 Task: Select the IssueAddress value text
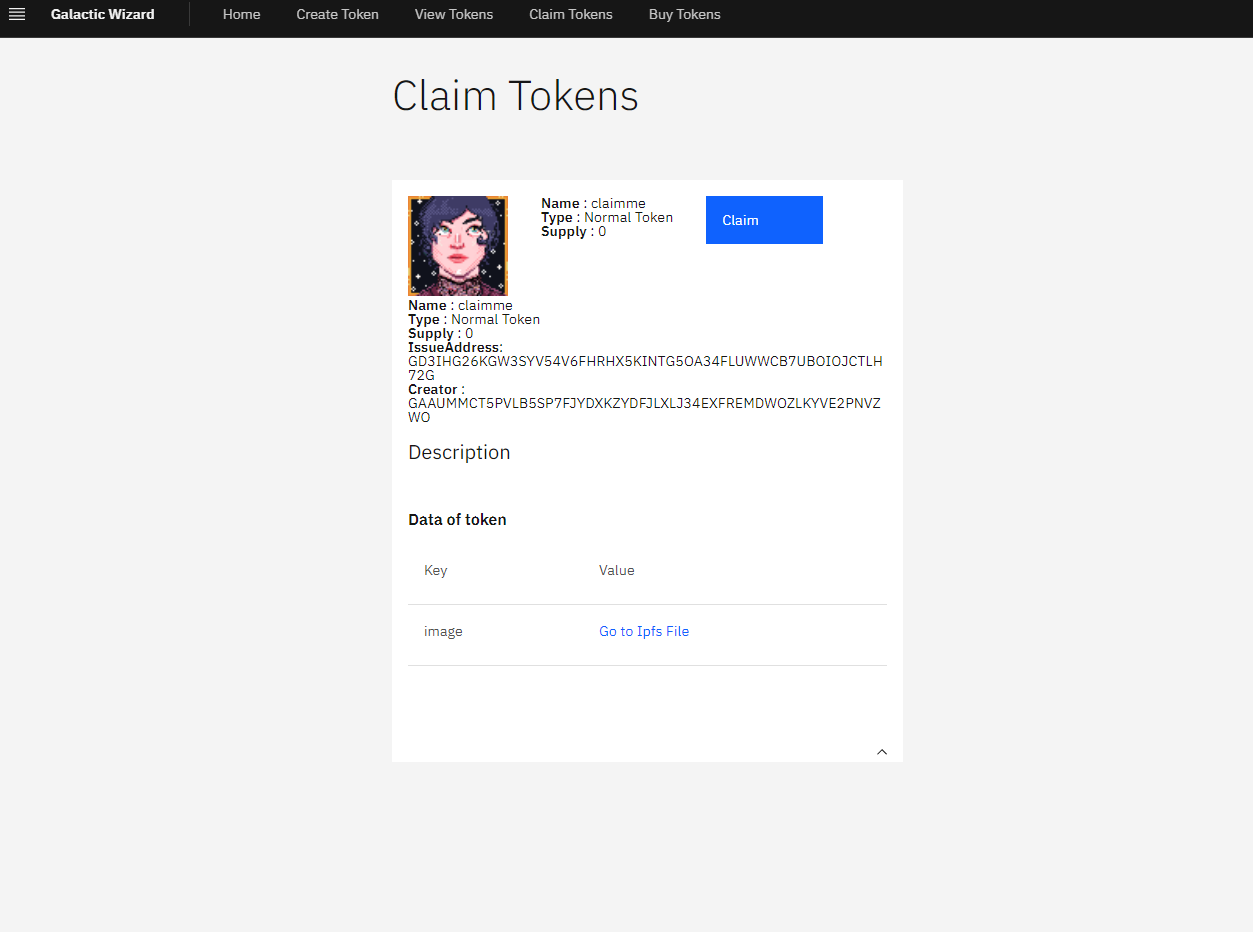click(x=645, y=368)
